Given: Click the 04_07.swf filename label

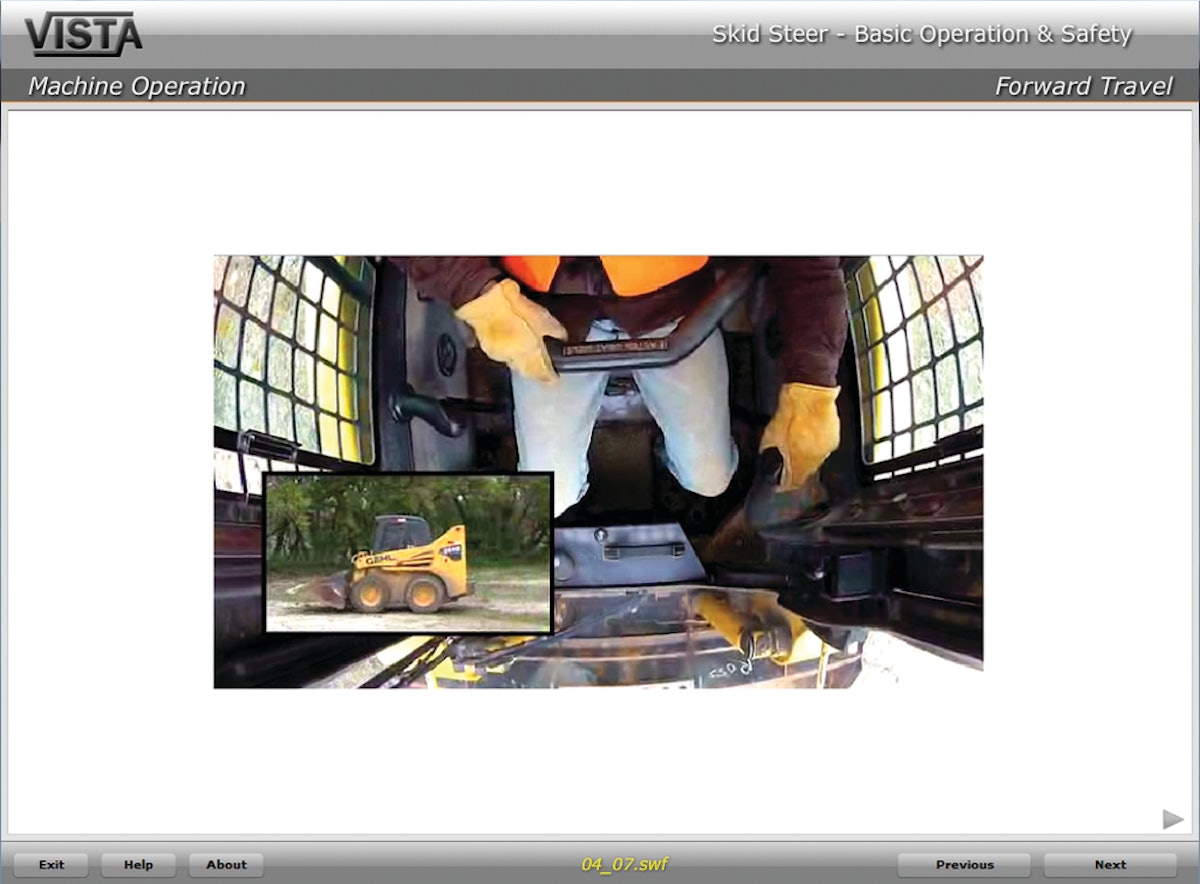Looking at the screenshot, I should coord(625,865).
